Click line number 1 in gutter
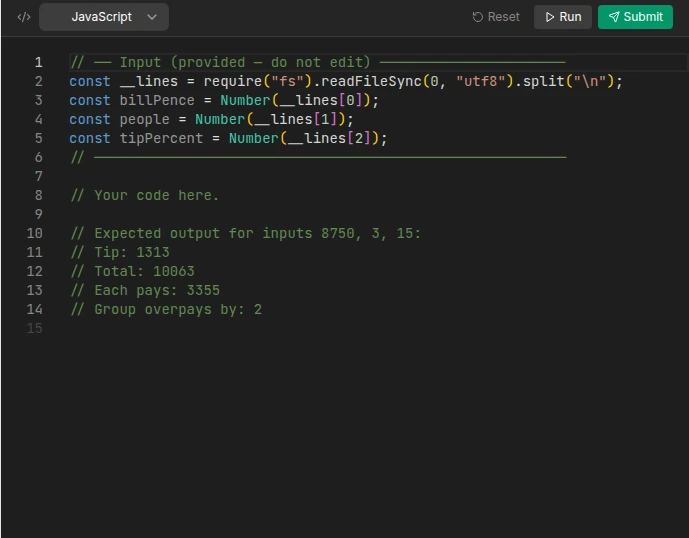 click(39, 62)
